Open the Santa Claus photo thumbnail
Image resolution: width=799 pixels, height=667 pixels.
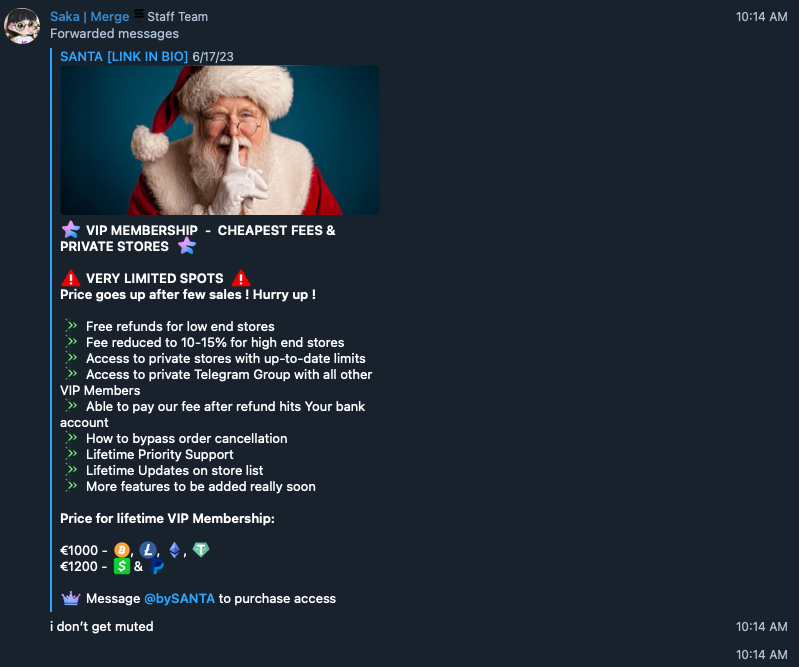pyautogui.click(x=220, y=140)
